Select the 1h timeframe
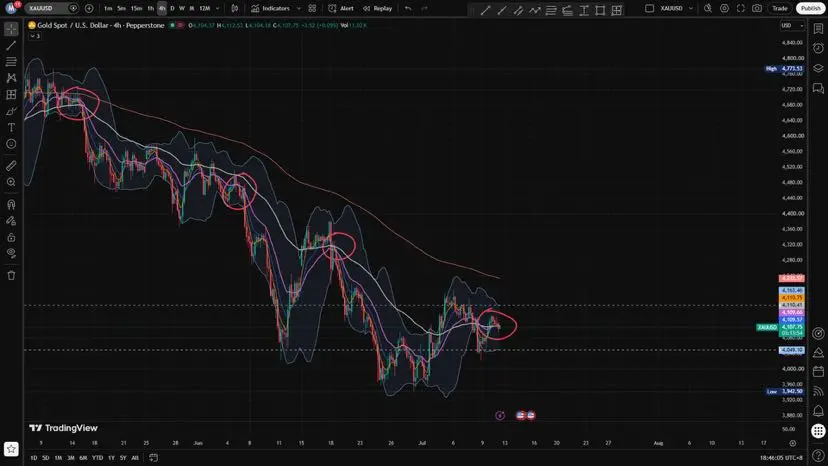This screenshot has width=828, height=466. pos(150,8)
